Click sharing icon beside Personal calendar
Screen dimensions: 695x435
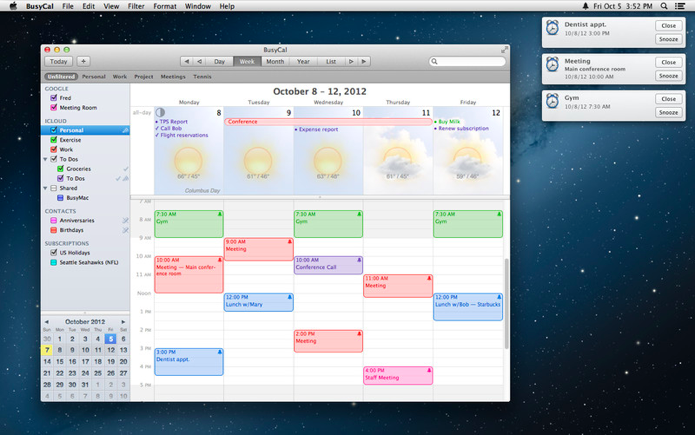(x=125, y=130)
